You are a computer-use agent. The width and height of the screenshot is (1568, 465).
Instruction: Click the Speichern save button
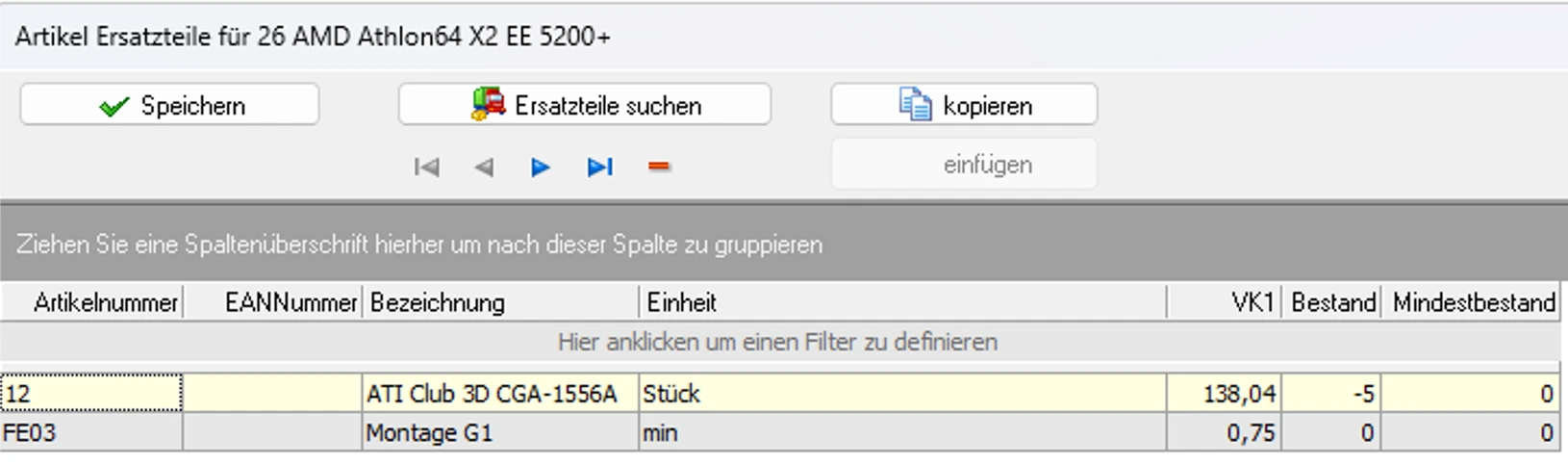pos(169,105)
